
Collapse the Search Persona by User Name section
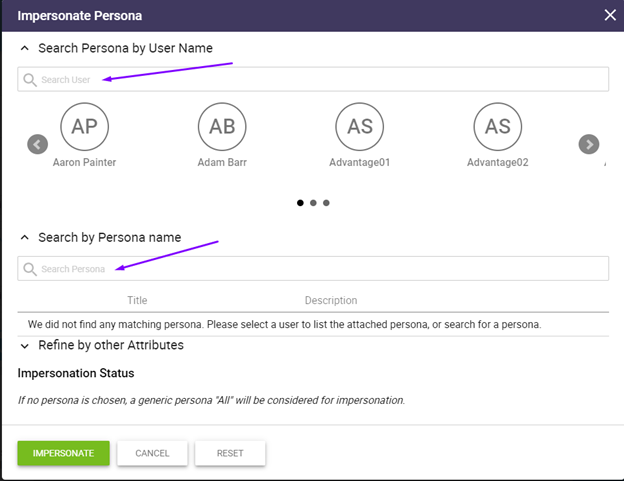[x=24, y=48]
